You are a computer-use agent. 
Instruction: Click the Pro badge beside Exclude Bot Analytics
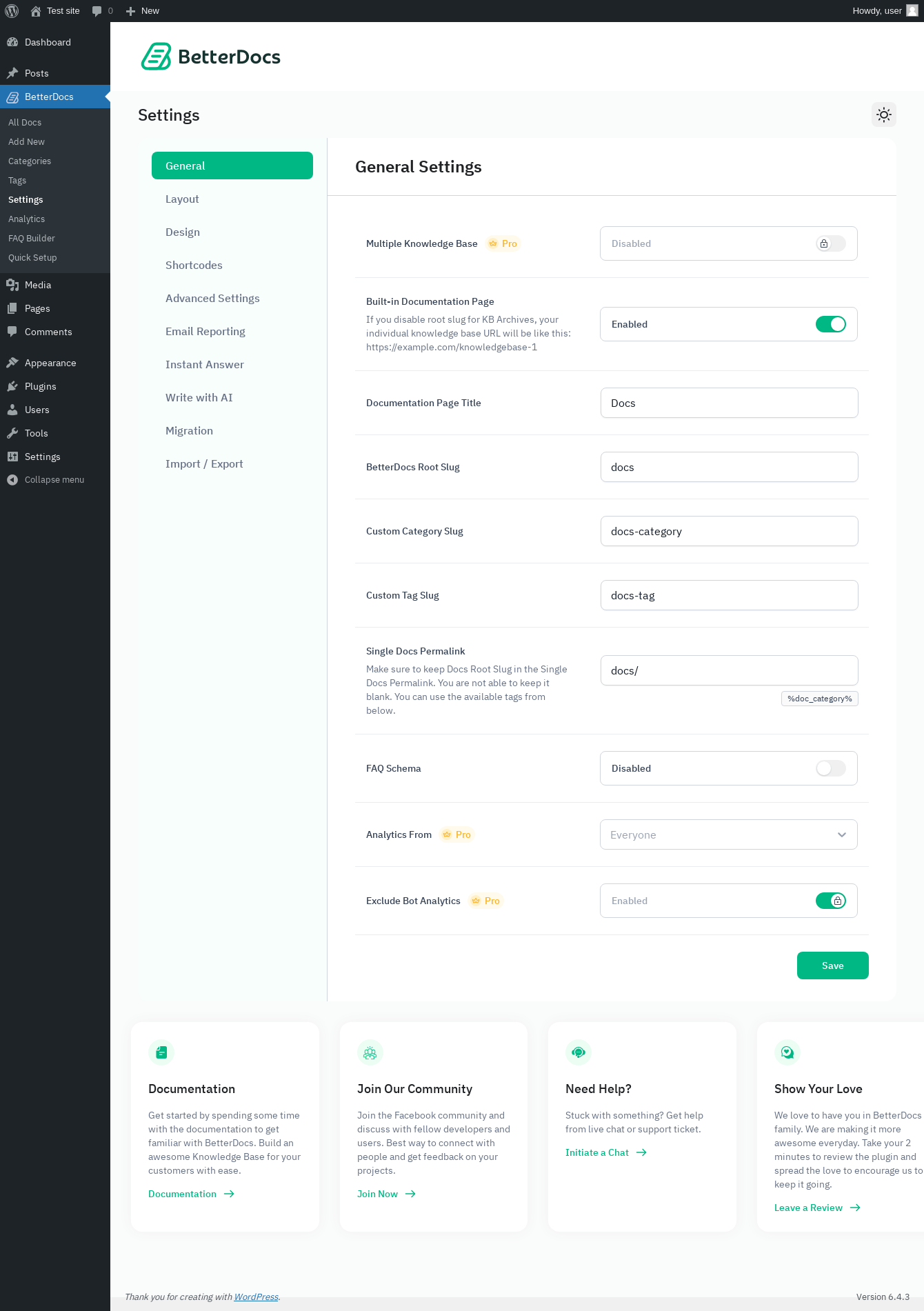[485, 901]
